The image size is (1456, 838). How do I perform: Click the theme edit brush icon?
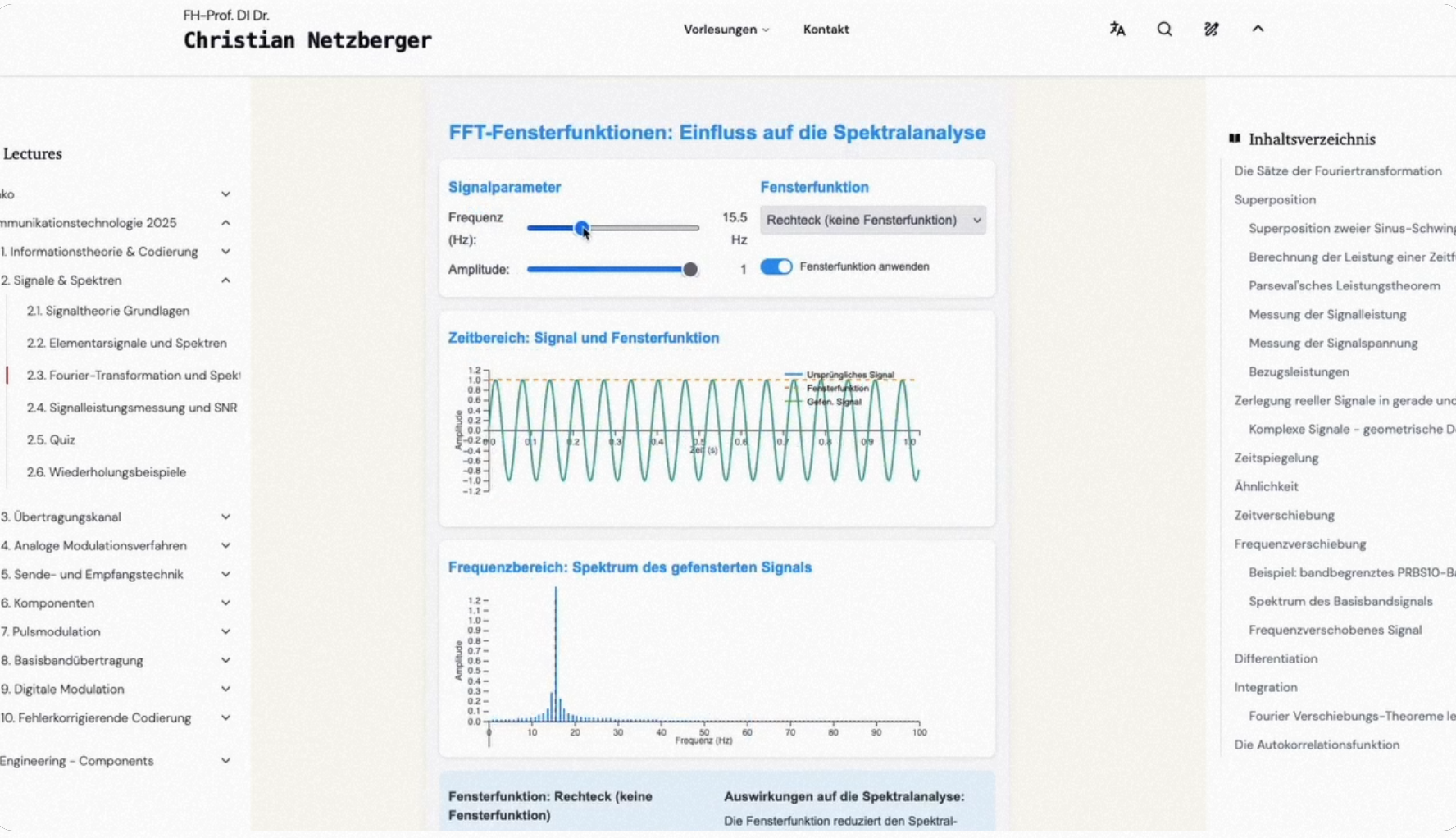click(x=1211, y=30)
